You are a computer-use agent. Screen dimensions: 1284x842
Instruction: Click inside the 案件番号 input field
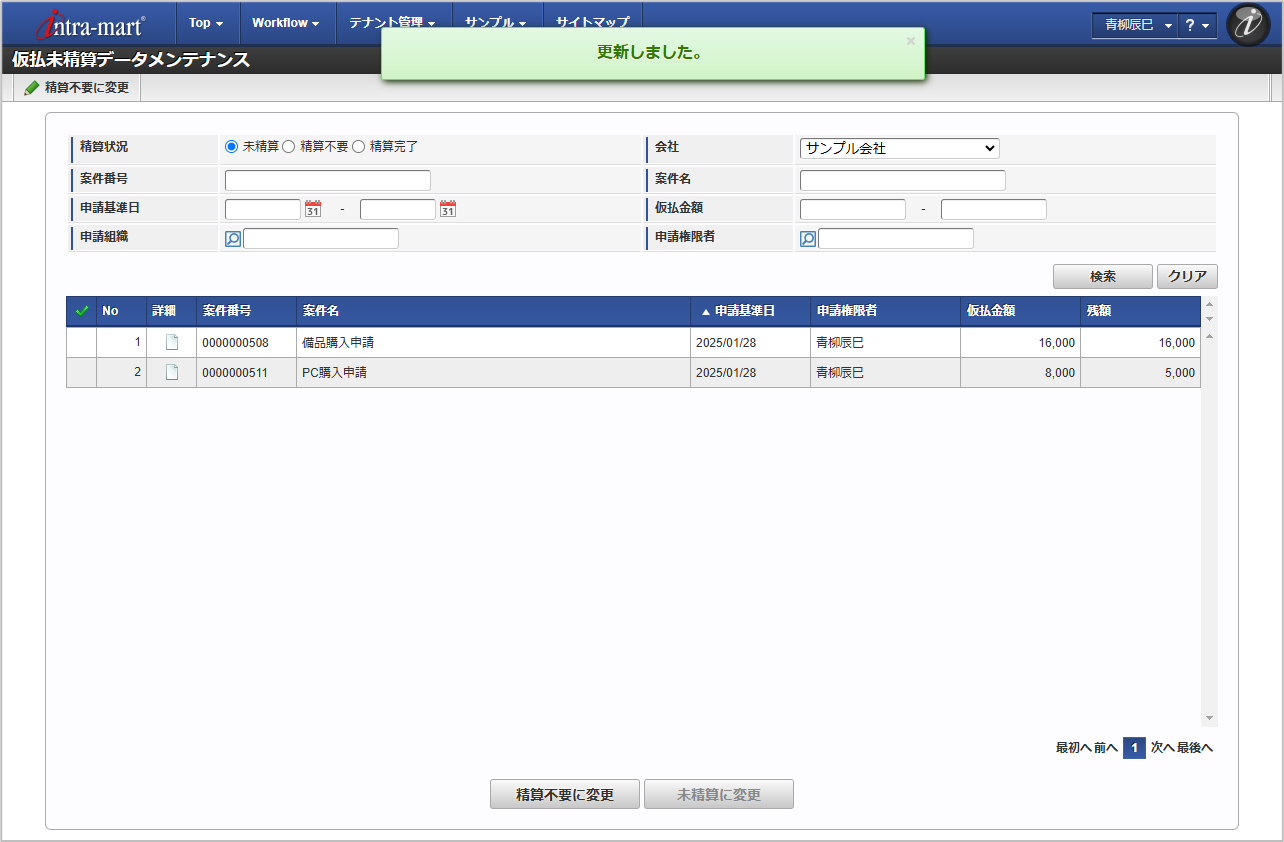(x=327, y=180)
